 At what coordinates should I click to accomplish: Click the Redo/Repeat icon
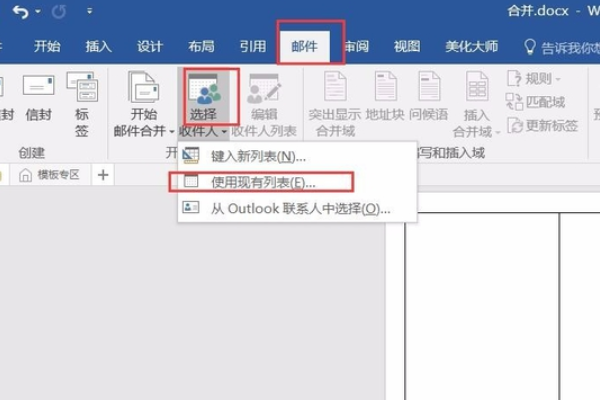(x=59, y=12)
